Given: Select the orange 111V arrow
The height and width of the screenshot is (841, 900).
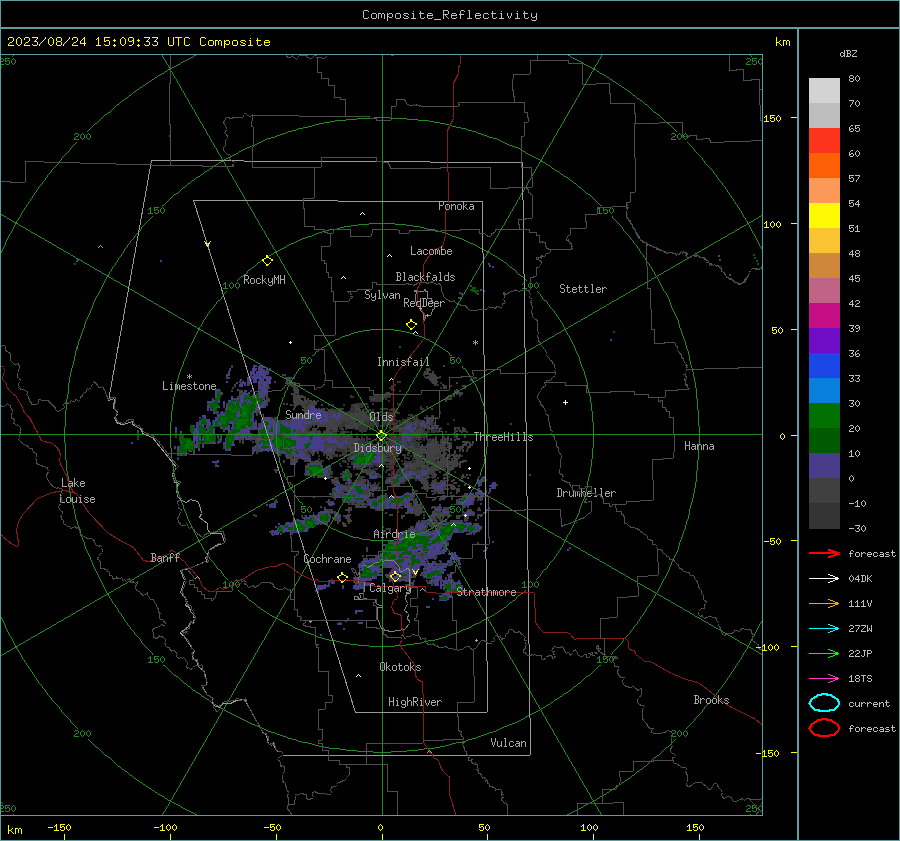Looking at the screenshot, I should click(824, 603).
